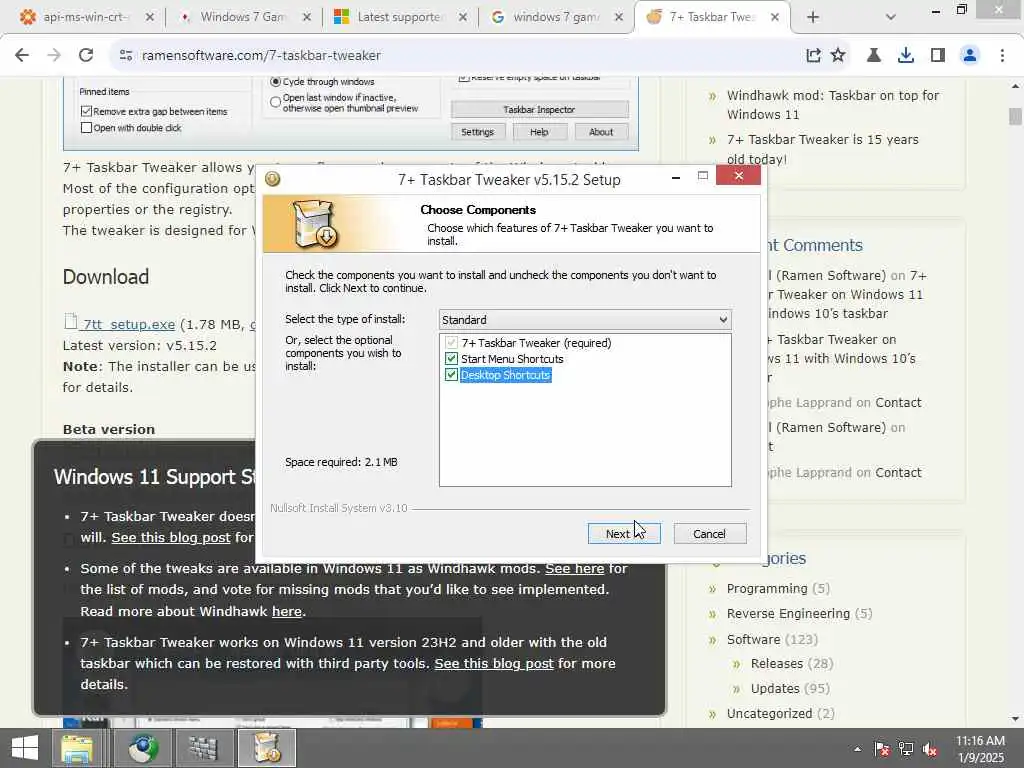Close the api-ms-win-crt tab

150,17
